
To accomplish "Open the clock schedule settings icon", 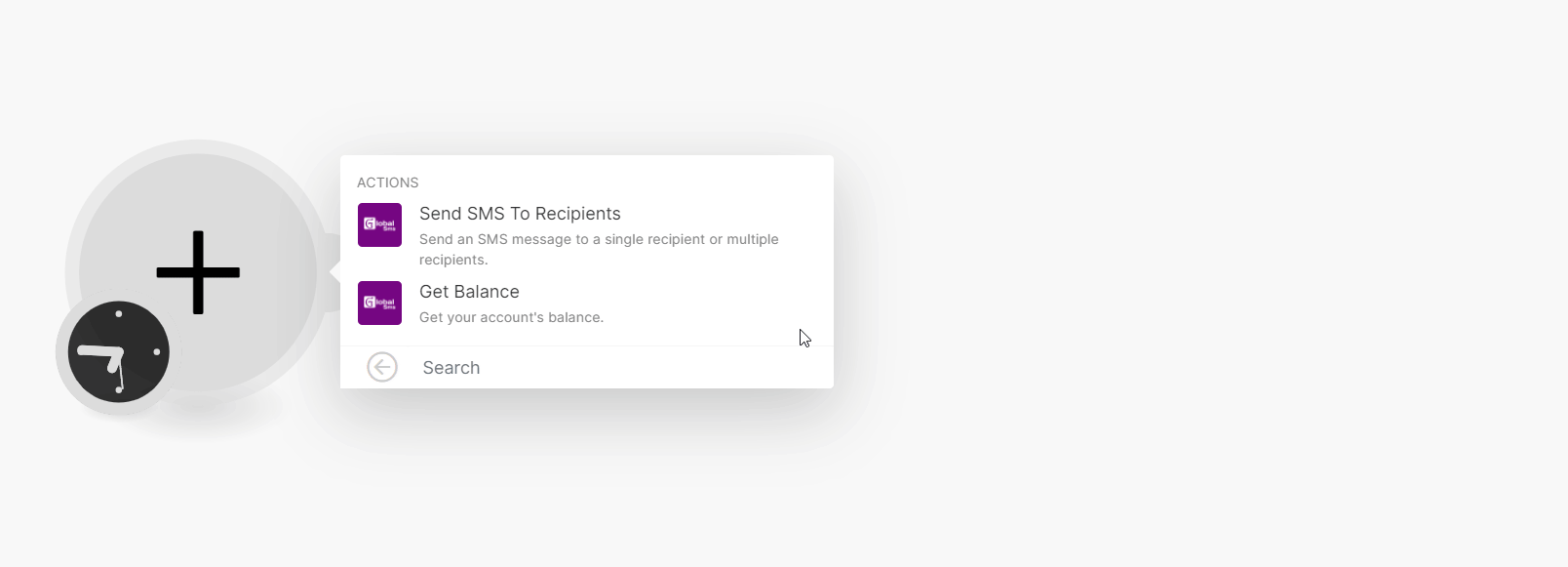I will (x=118, y=352).
